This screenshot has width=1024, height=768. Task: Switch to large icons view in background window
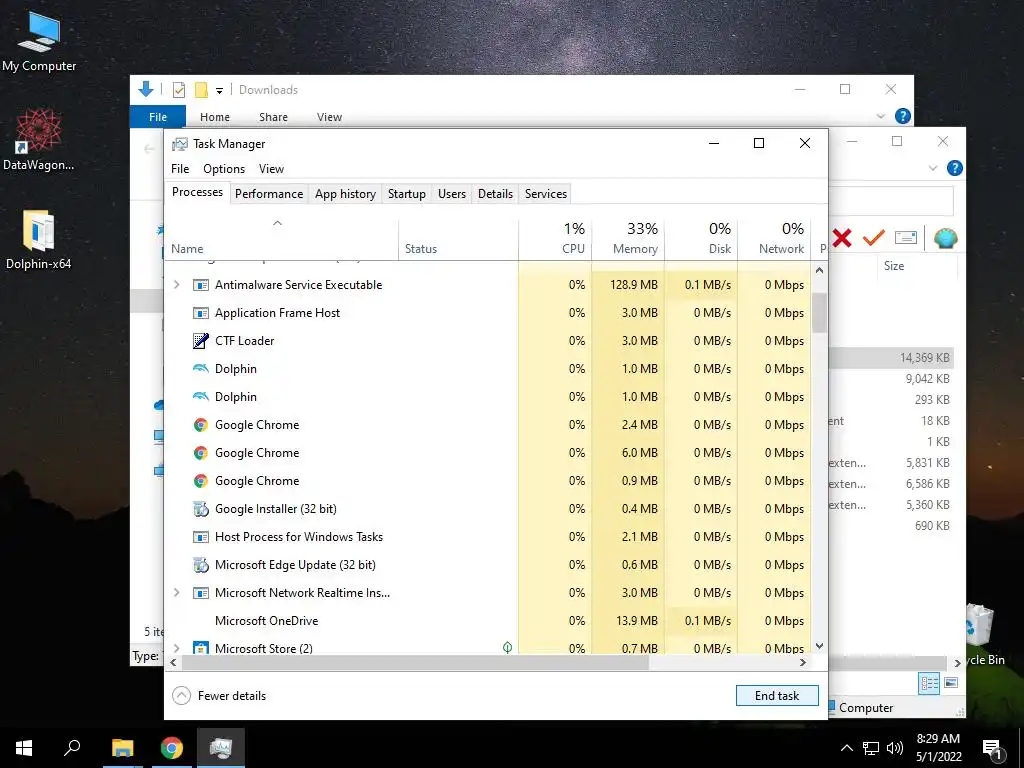pos(951,683)
